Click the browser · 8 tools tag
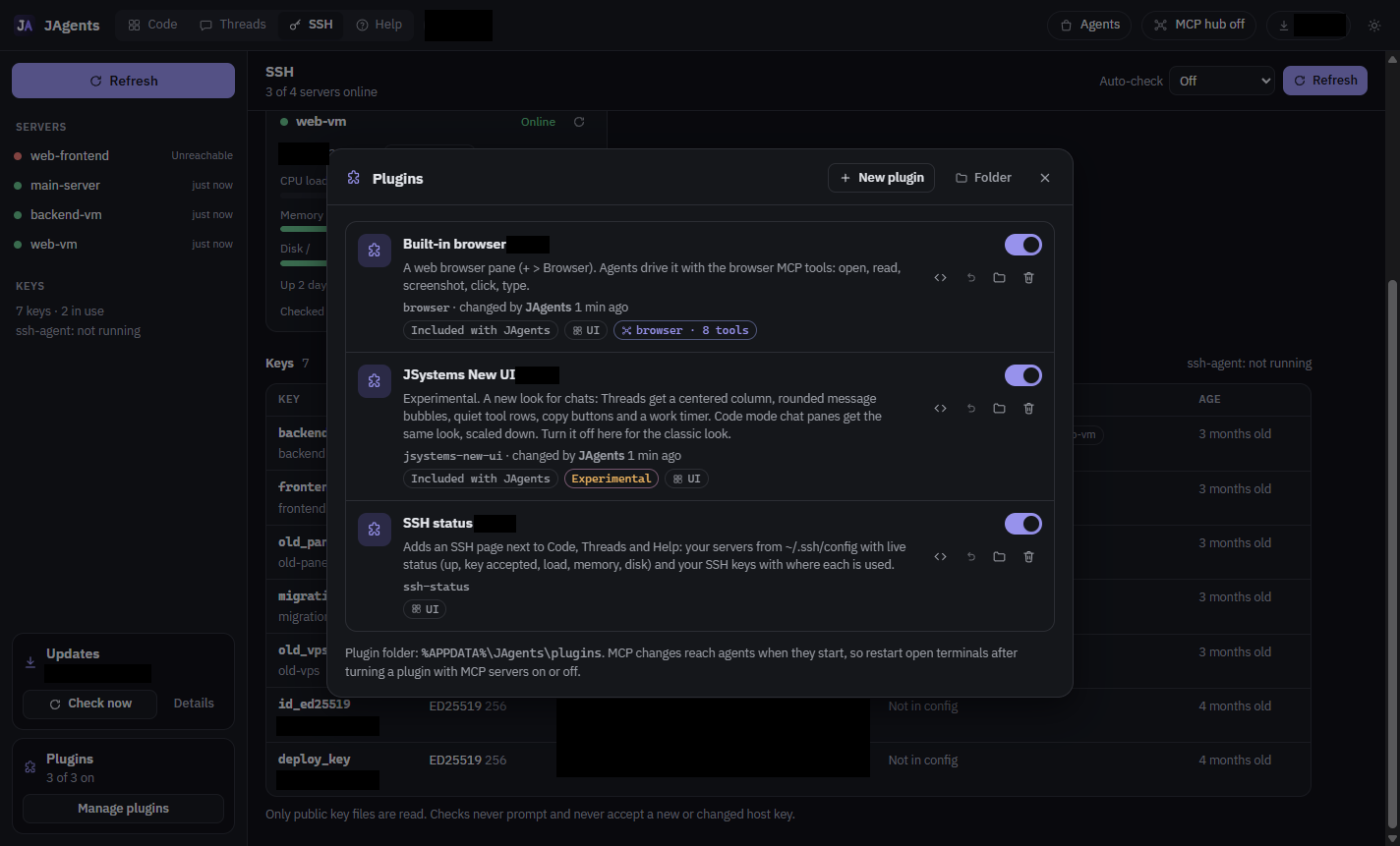1400x846 pixels. 685,330
